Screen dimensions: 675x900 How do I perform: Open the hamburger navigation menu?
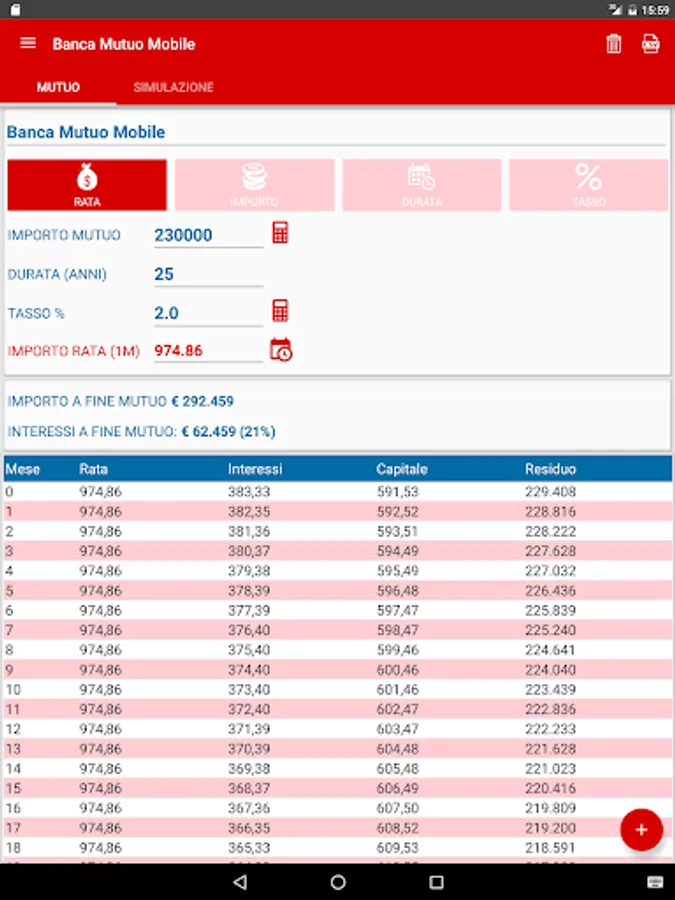click(28, 44)
